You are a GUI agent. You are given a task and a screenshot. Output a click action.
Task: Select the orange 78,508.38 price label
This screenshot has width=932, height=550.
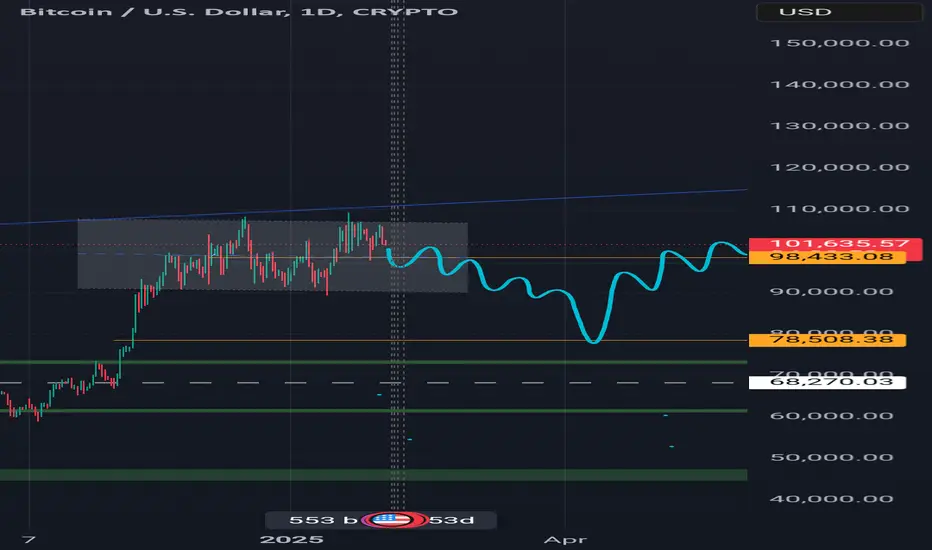pos(827,340)
